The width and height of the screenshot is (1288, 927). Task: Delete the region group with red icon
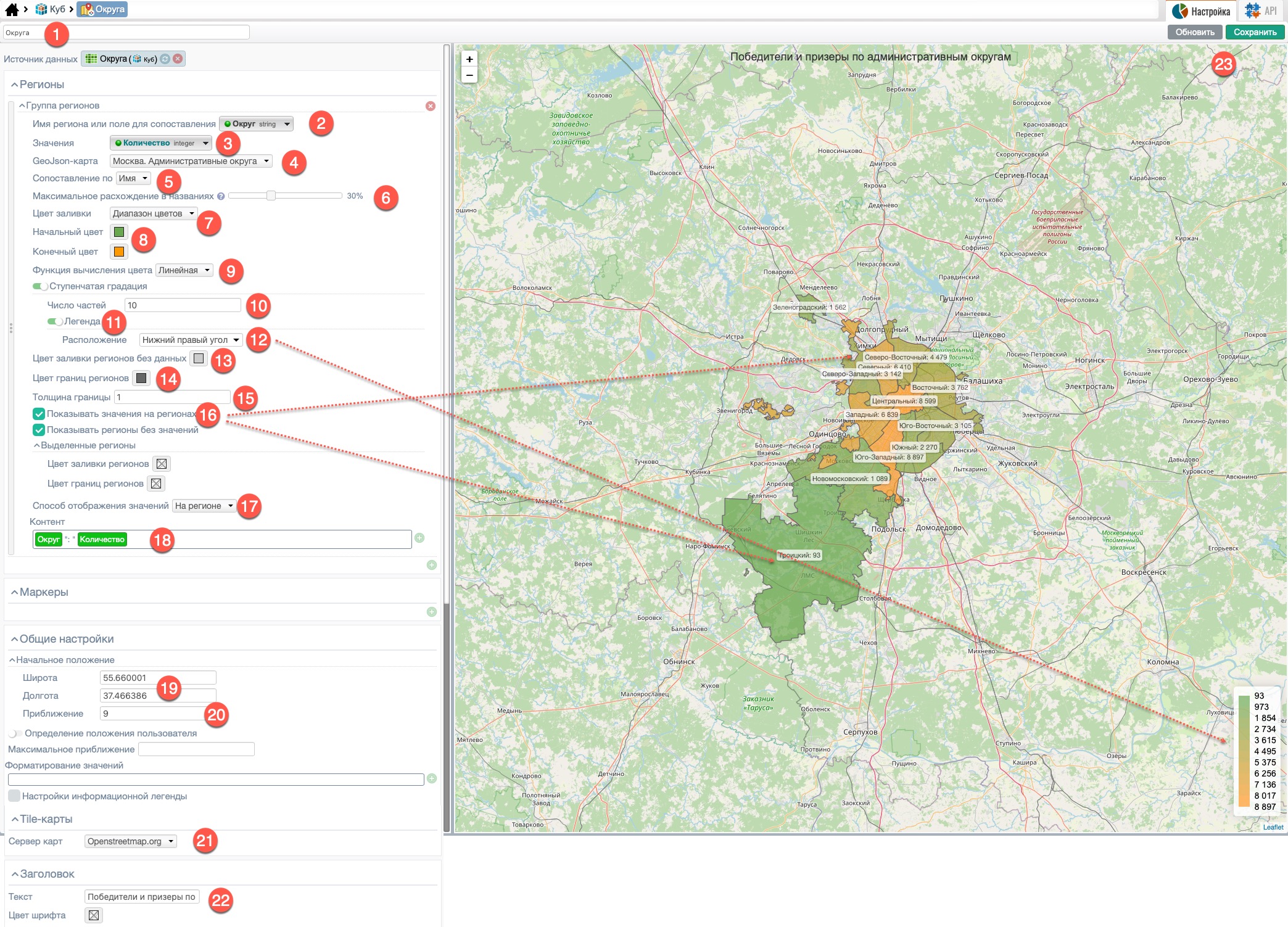(431, 106)
